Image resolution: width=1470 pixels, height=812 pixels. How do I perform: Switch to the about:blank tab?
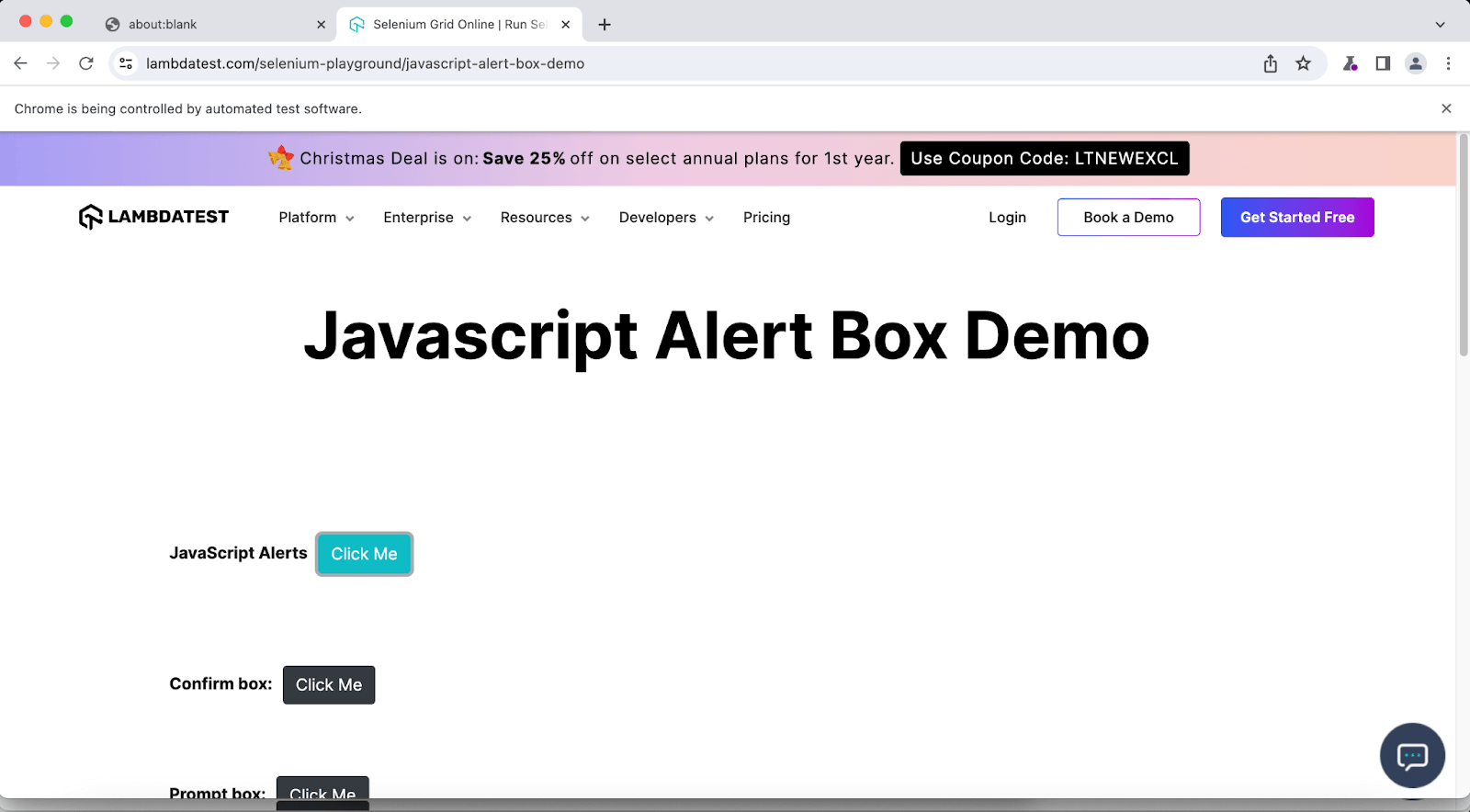tap(214, 25)
